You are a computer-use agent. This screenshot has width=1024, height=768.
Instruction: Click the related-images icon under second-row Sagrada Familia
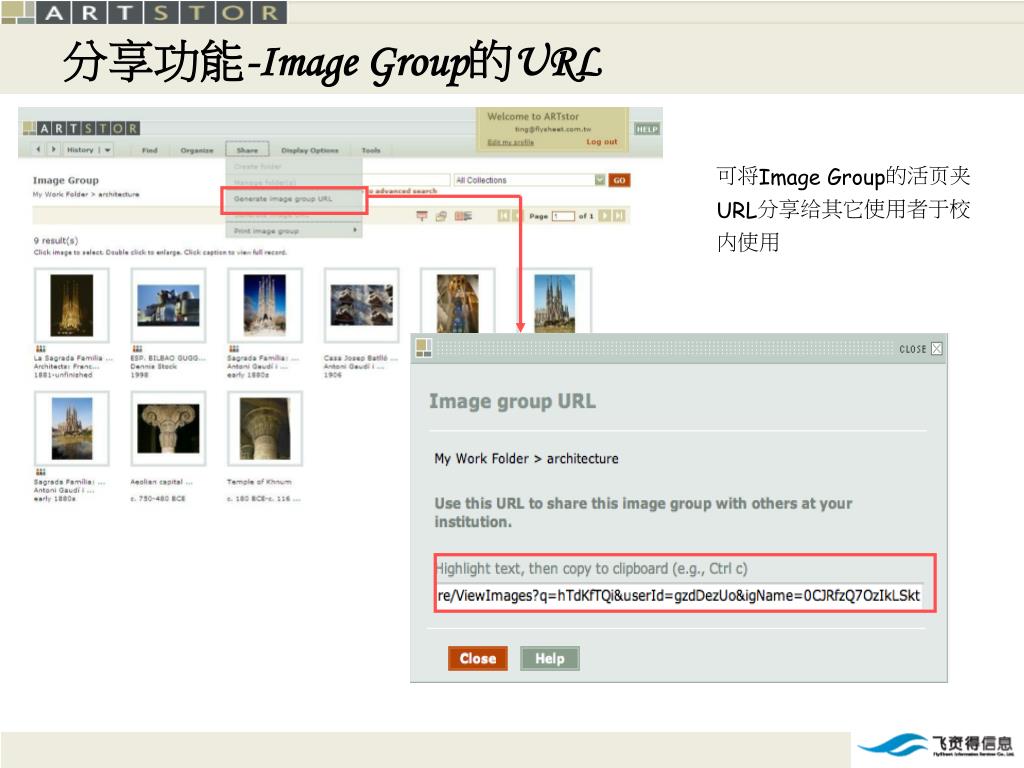coord(40,472)
